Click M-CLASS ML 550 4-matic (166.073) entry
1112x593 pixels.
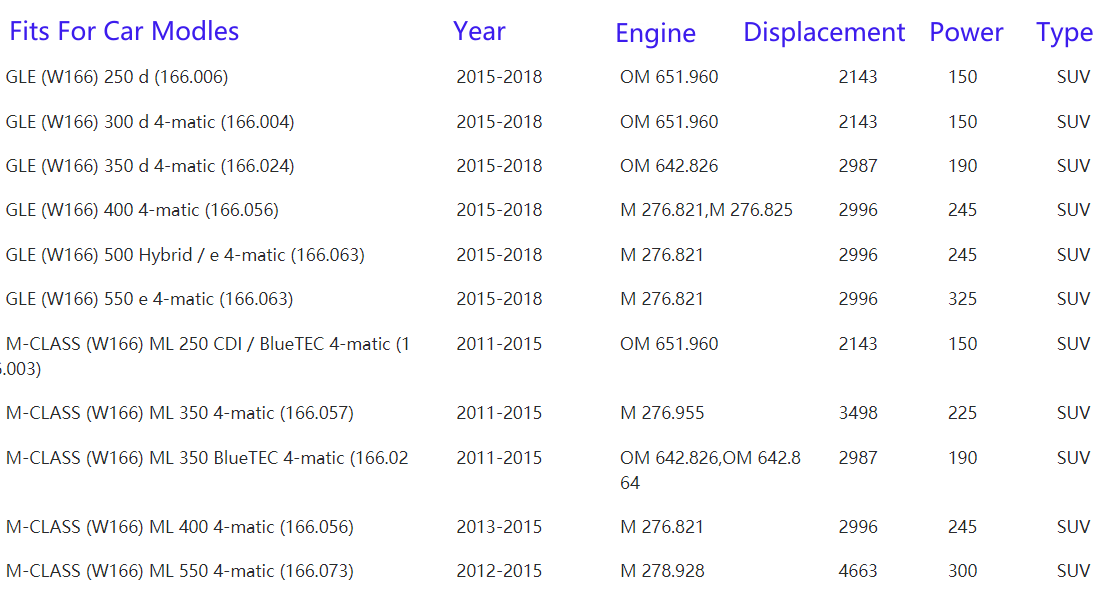click(180, 571)
